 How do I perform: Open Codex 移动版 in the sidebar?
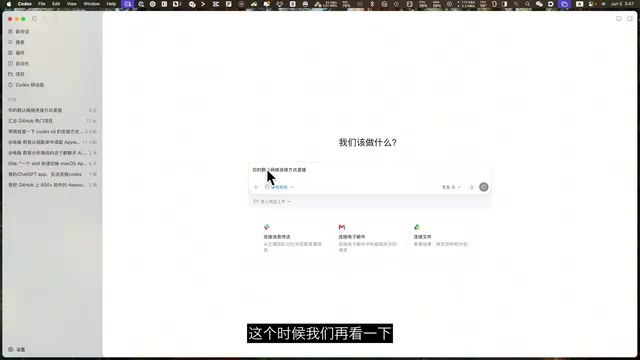point(26,84)
